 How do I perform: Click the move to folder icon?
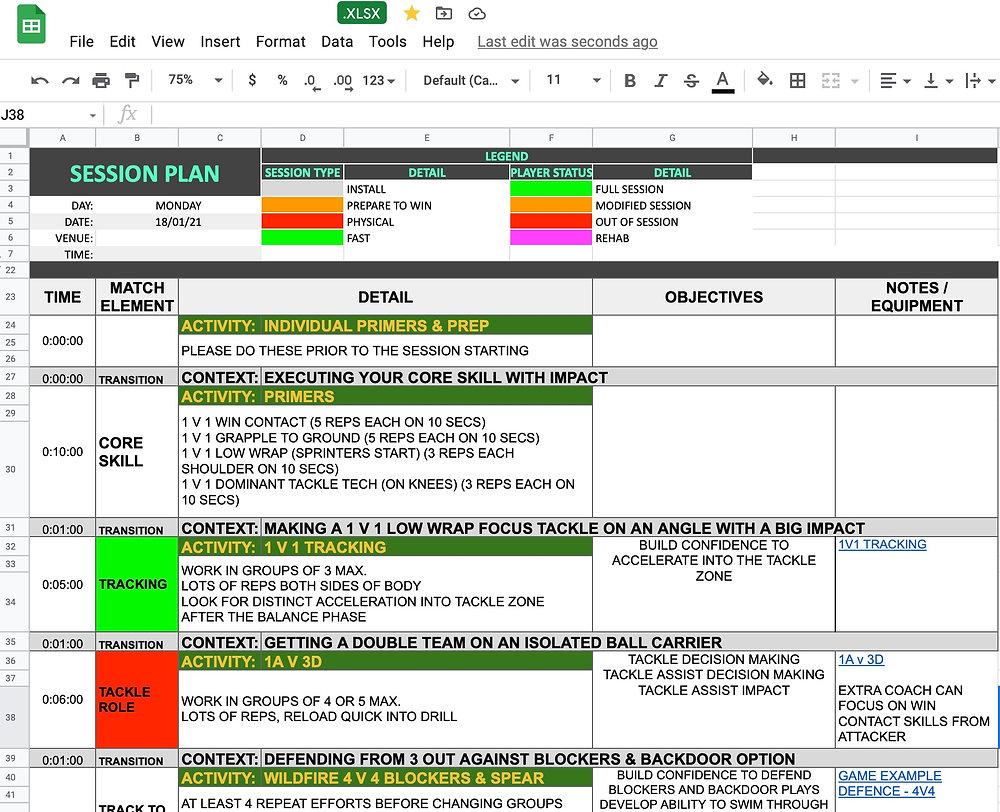tap(444, 13)
